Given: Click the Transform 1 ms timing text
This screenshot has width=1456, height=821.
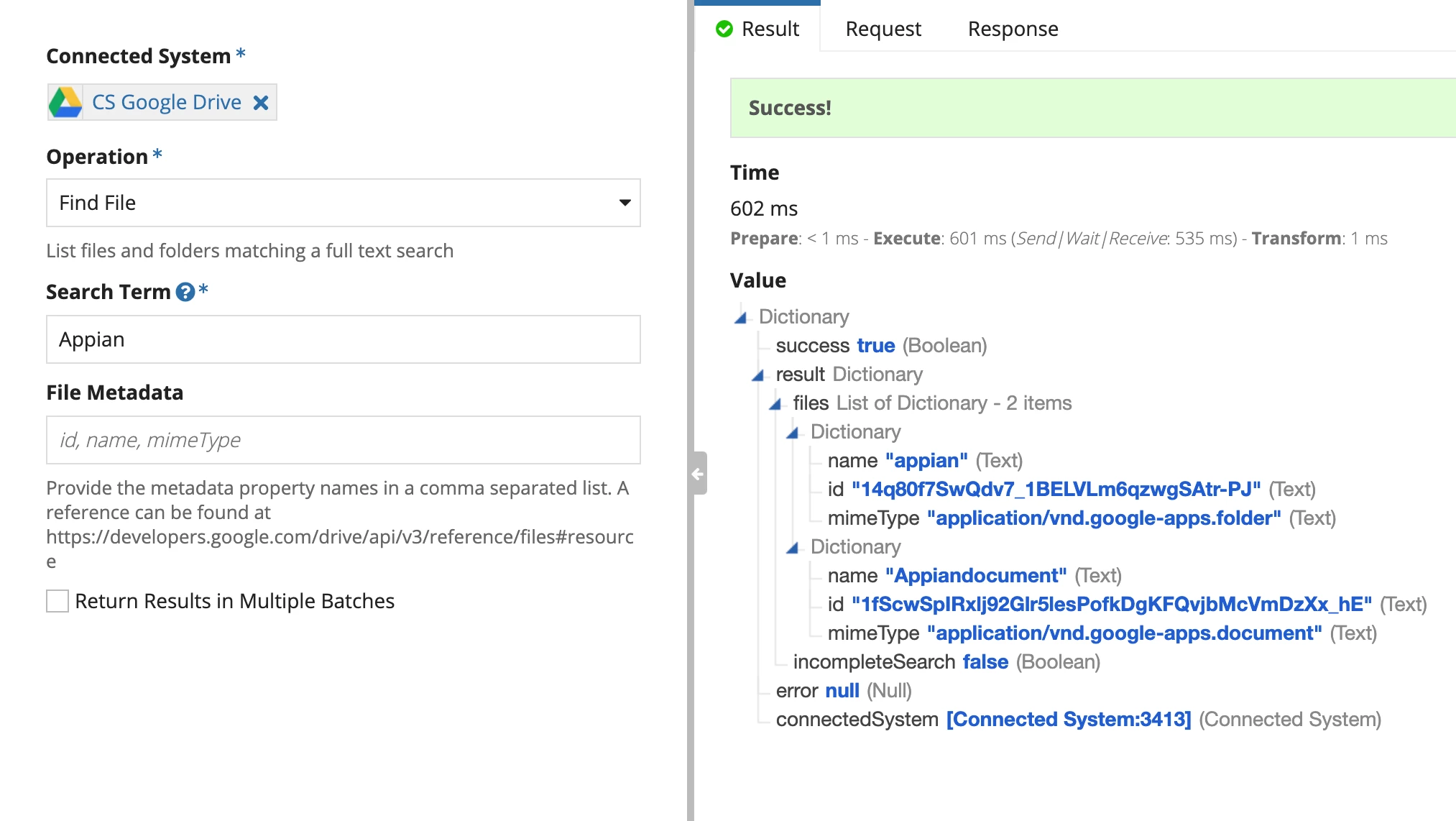Looking at the screenshot, I should pyautogui.click(x=1319, y=239).
